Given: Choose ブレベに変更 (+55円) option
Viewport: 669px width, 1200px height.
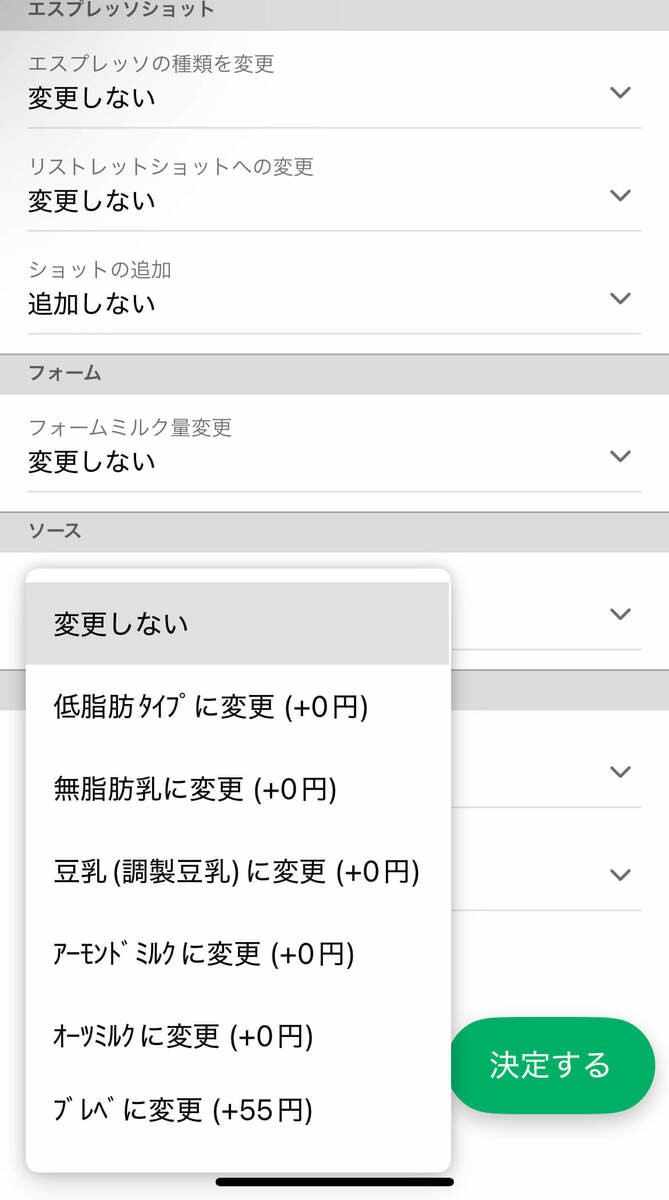Looking at the screenshot, I should click(x=237, y=1109).
